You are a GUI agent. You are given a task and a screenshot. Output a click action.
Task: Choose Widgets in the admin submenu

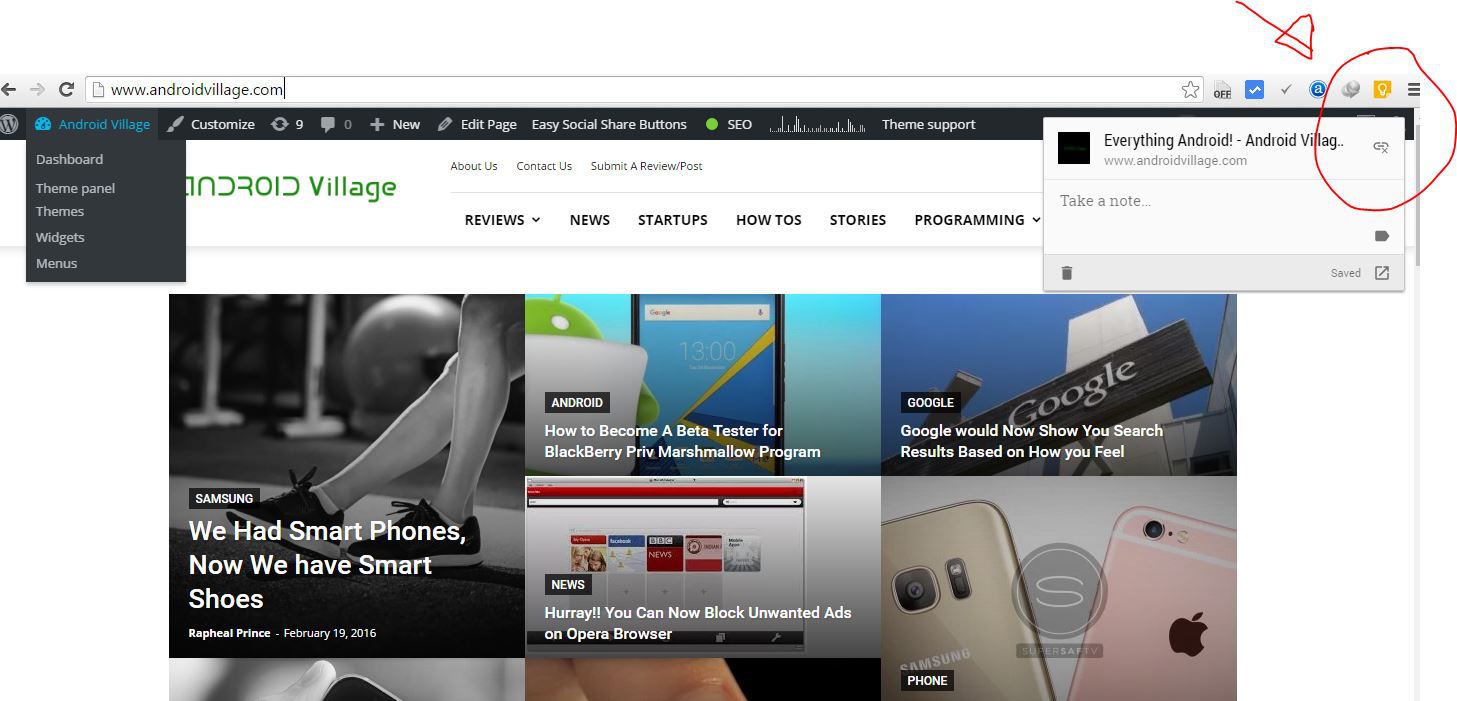tap(60, 237)
